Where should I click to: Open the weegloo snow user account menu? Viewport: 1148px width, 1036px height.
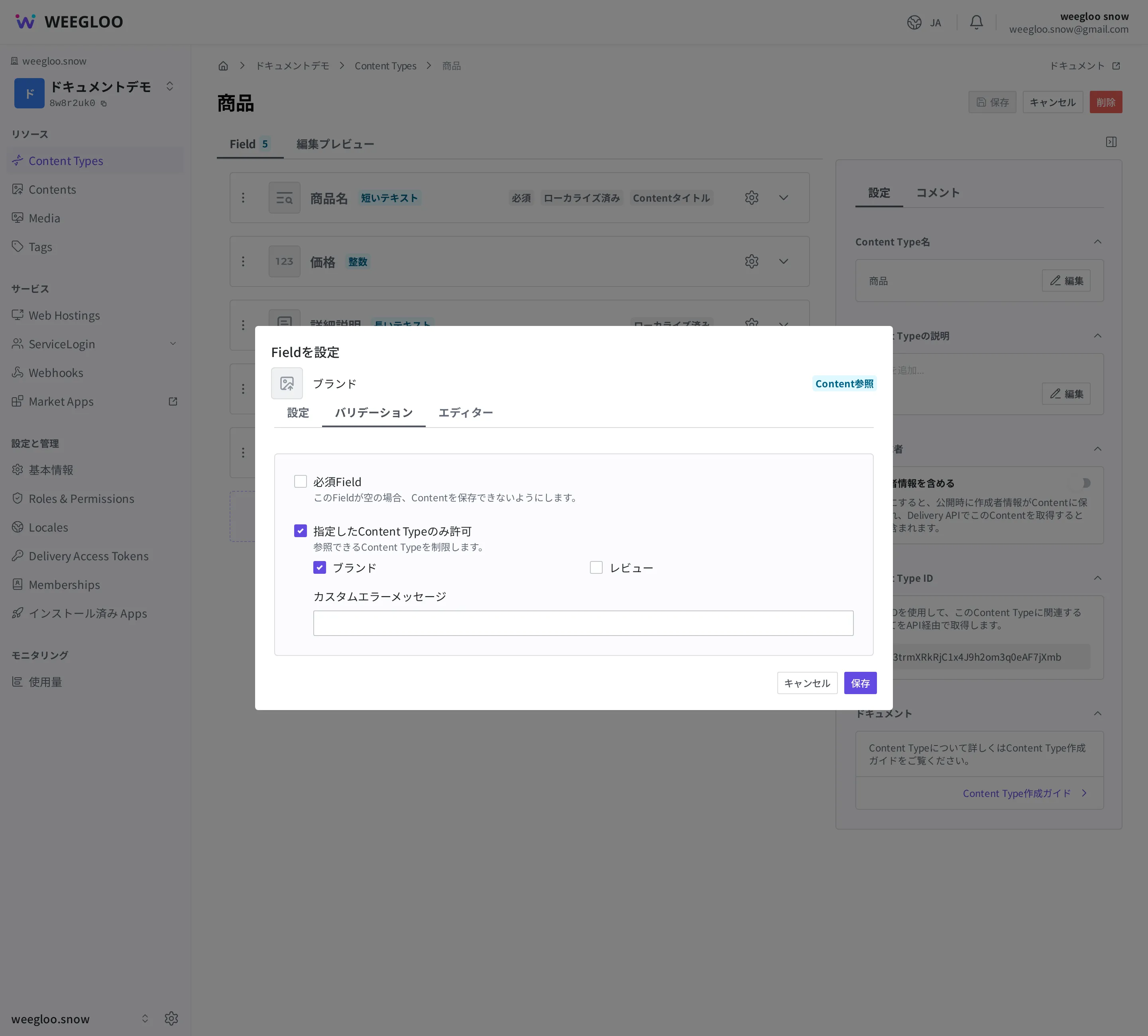click(x=1068, y=23)
